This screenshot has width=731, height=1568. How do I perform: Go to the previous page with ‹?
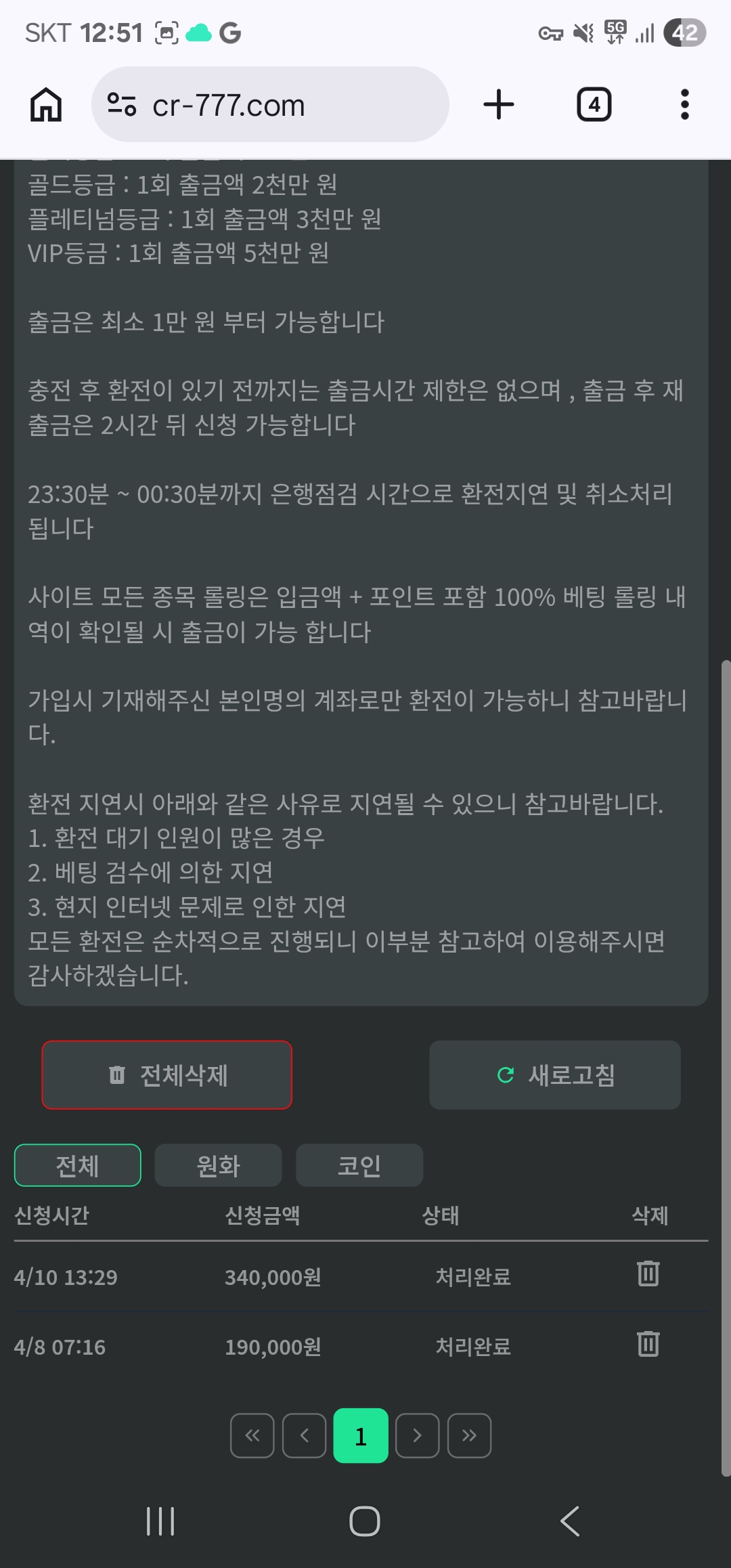coord(305,1435)
